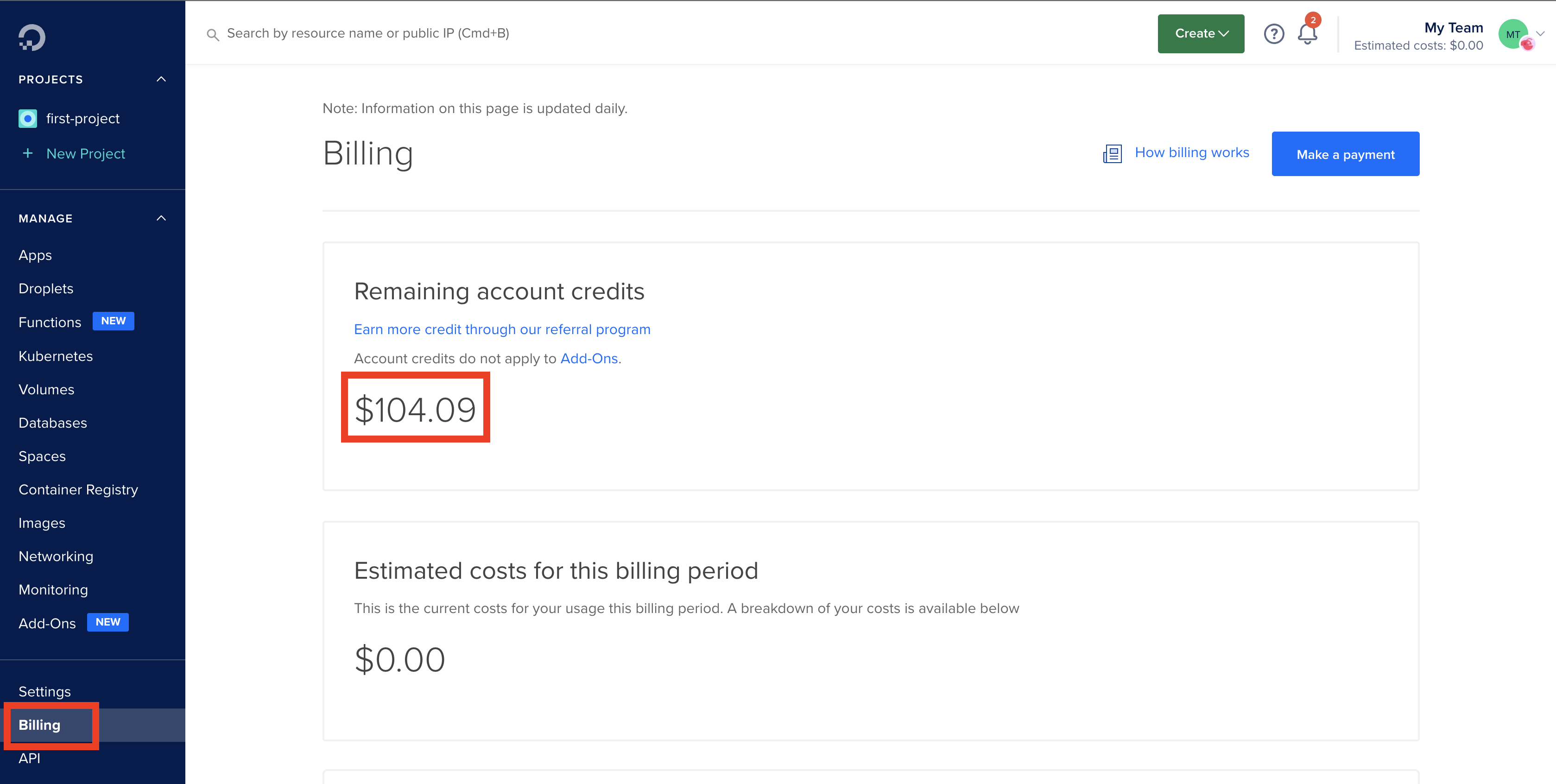Open Settings in the sidebar
1556x784 pixels.
pos(44,692)
